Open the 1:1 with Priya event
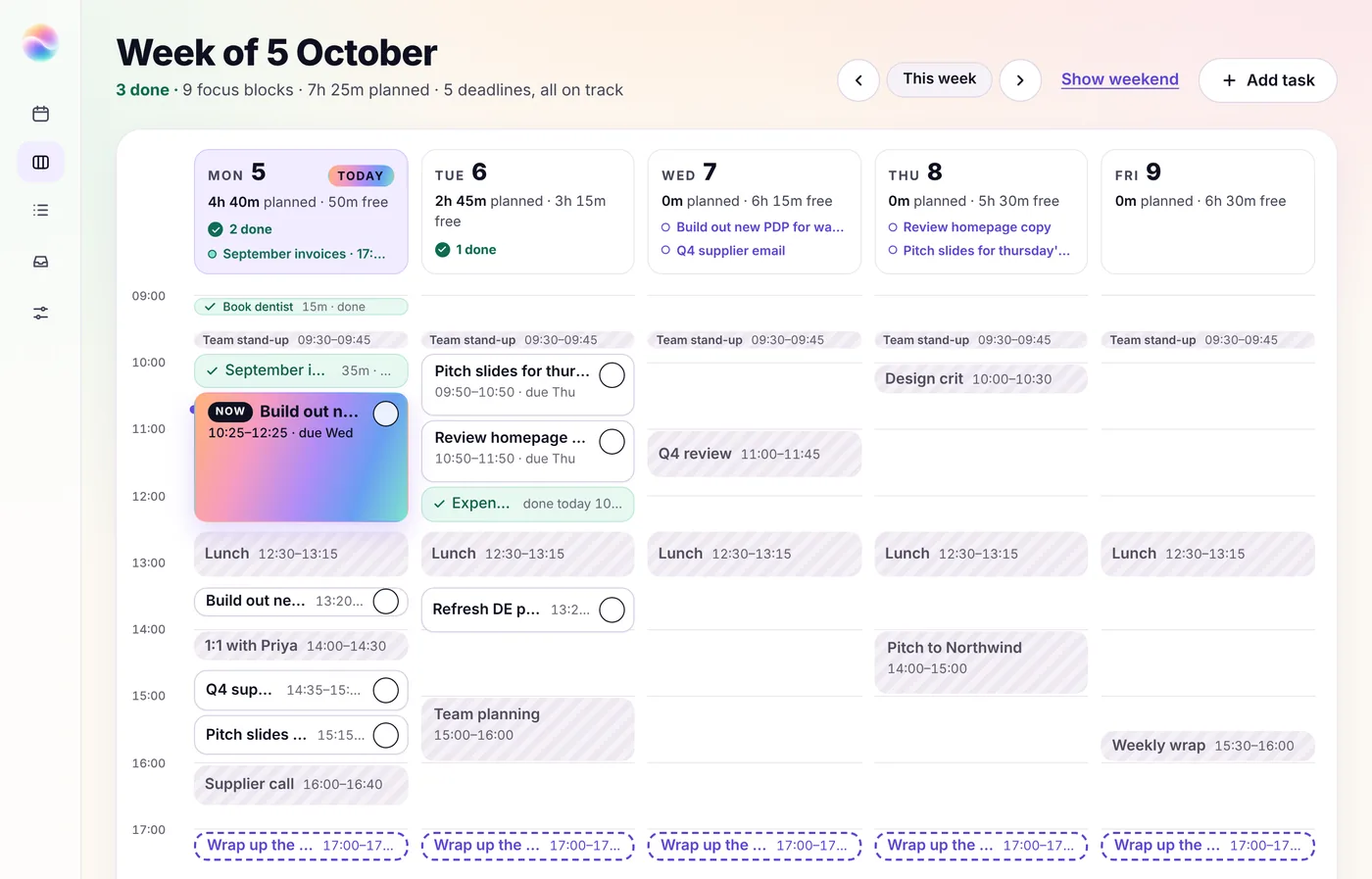The image size is (1372, 879). [x=301, y=646]
